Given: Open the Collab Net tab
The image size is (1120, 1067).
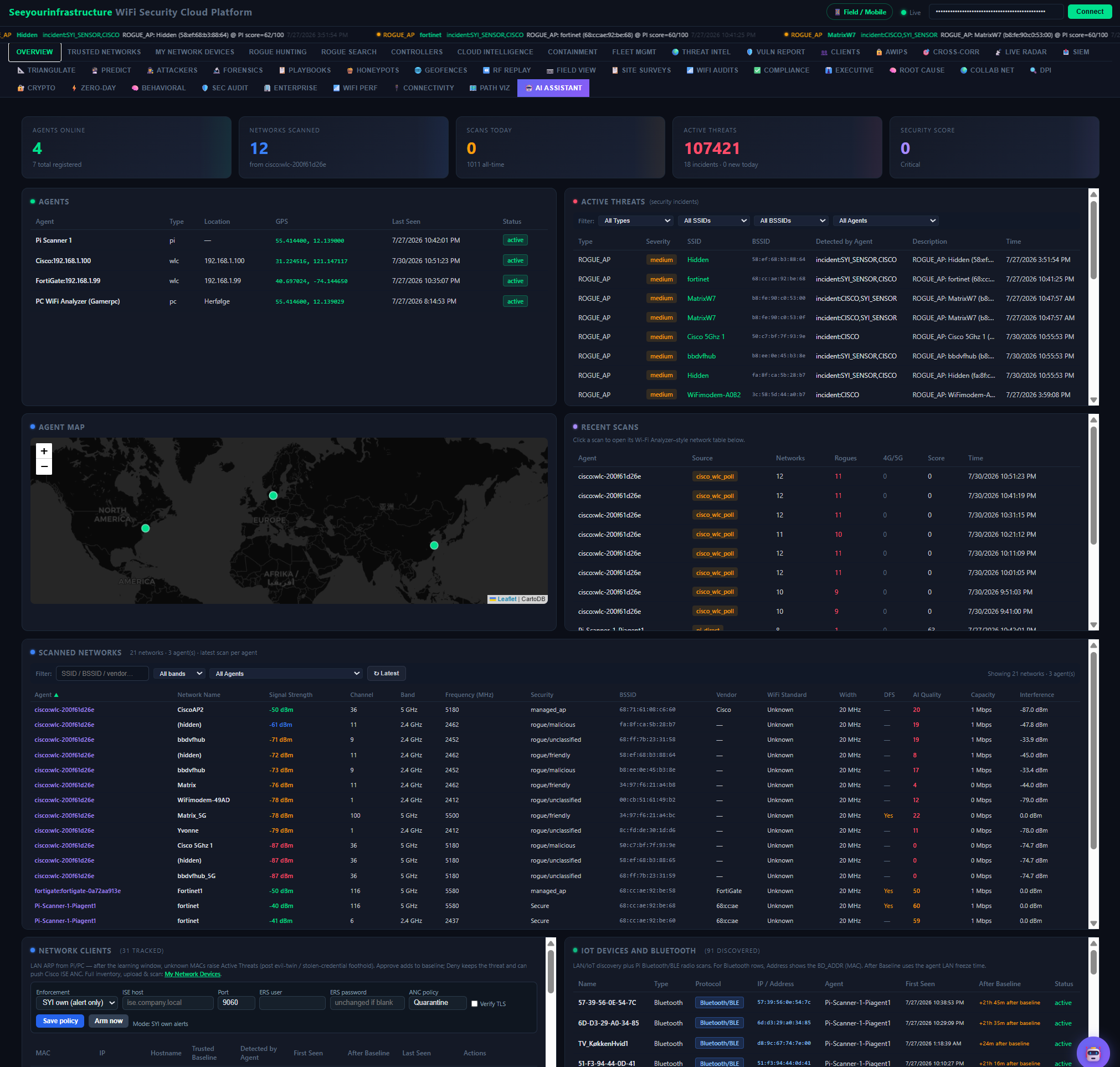Looking at the screenshot, I should coord(987,70).
